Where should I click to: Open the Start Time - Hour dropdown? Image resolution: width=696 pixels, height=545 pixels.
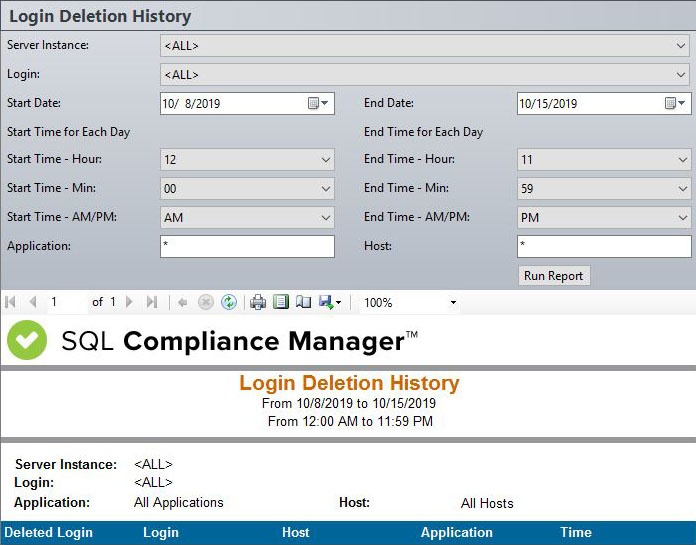point(326,160)
